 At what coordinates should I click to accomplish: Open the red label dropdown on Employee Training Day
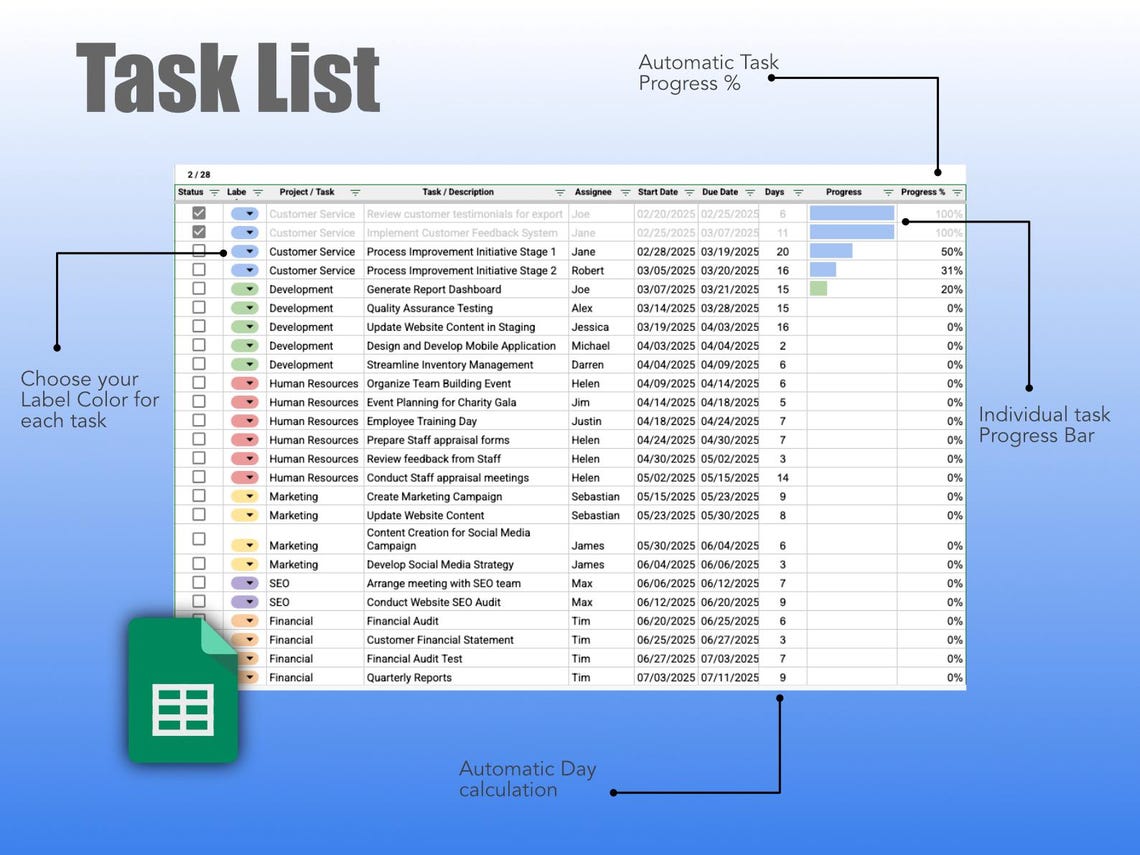(x=243, y=421)
